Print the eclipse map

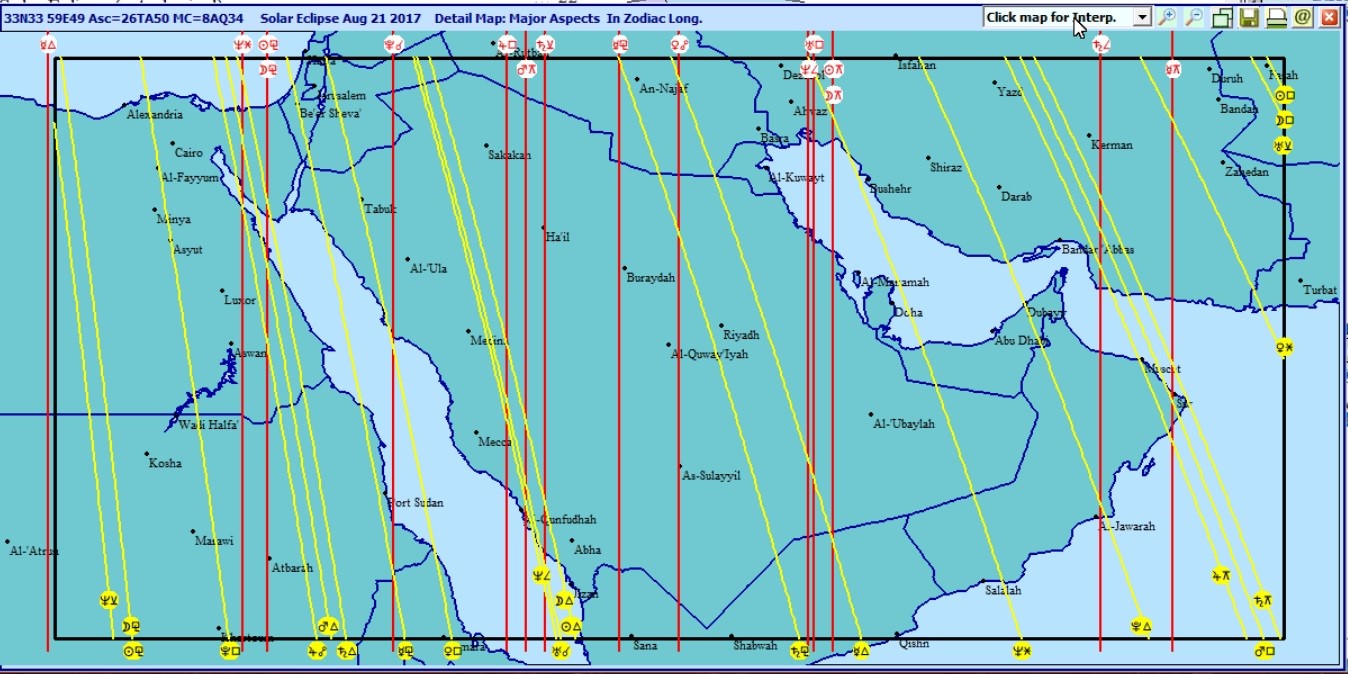pos(1276,18)
